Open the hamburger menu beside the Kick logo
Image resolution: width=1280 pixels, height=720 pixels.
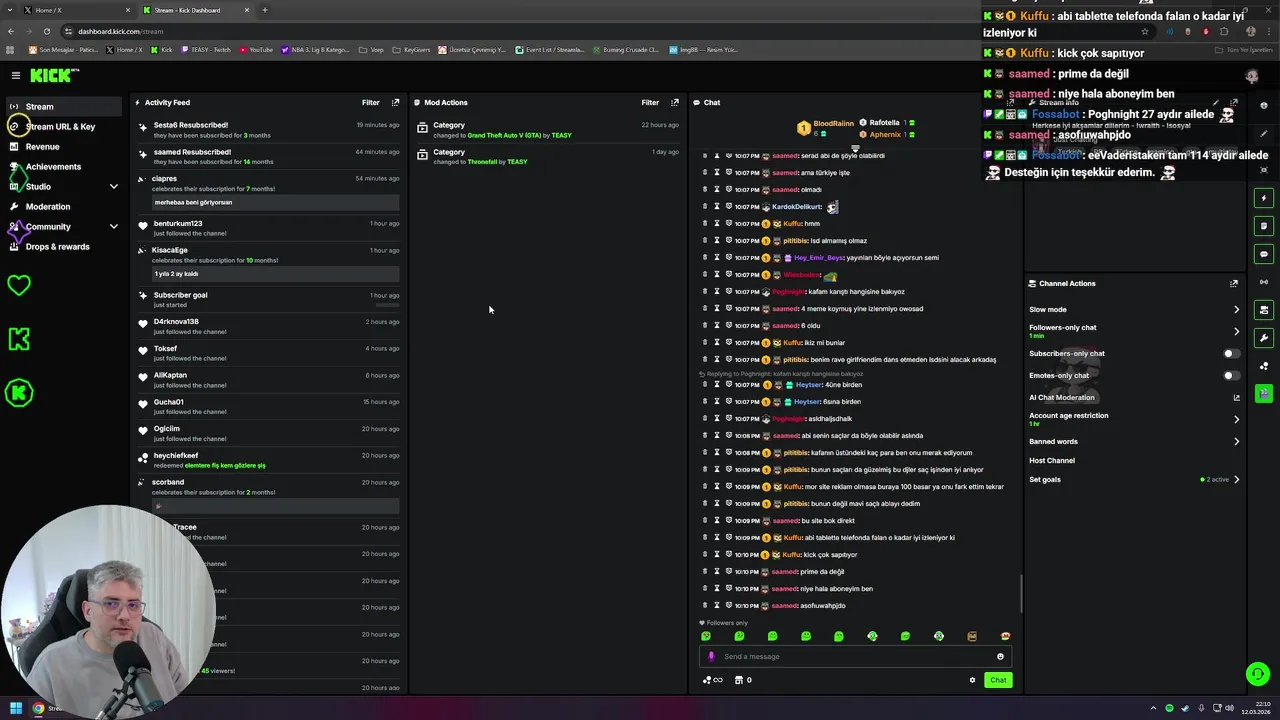click(16, 75)
